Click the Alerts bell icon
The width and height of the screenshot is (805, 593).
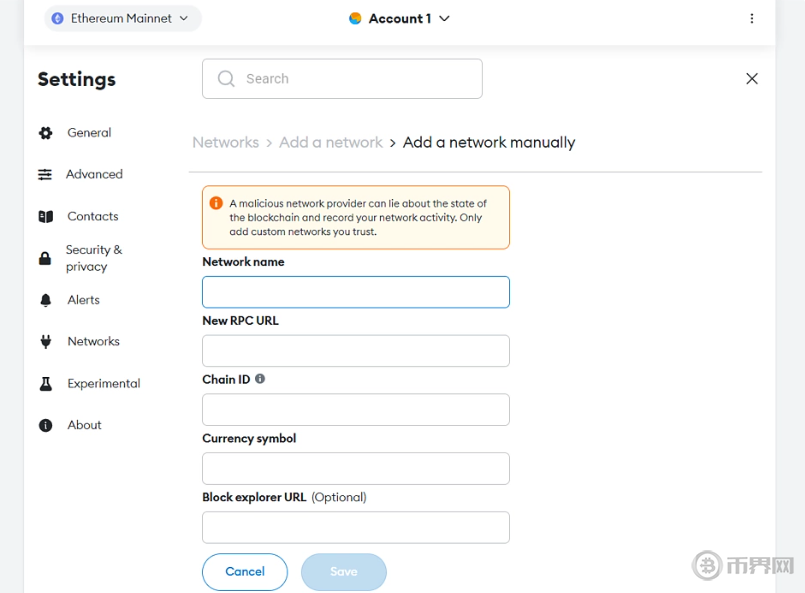[45, 300]
